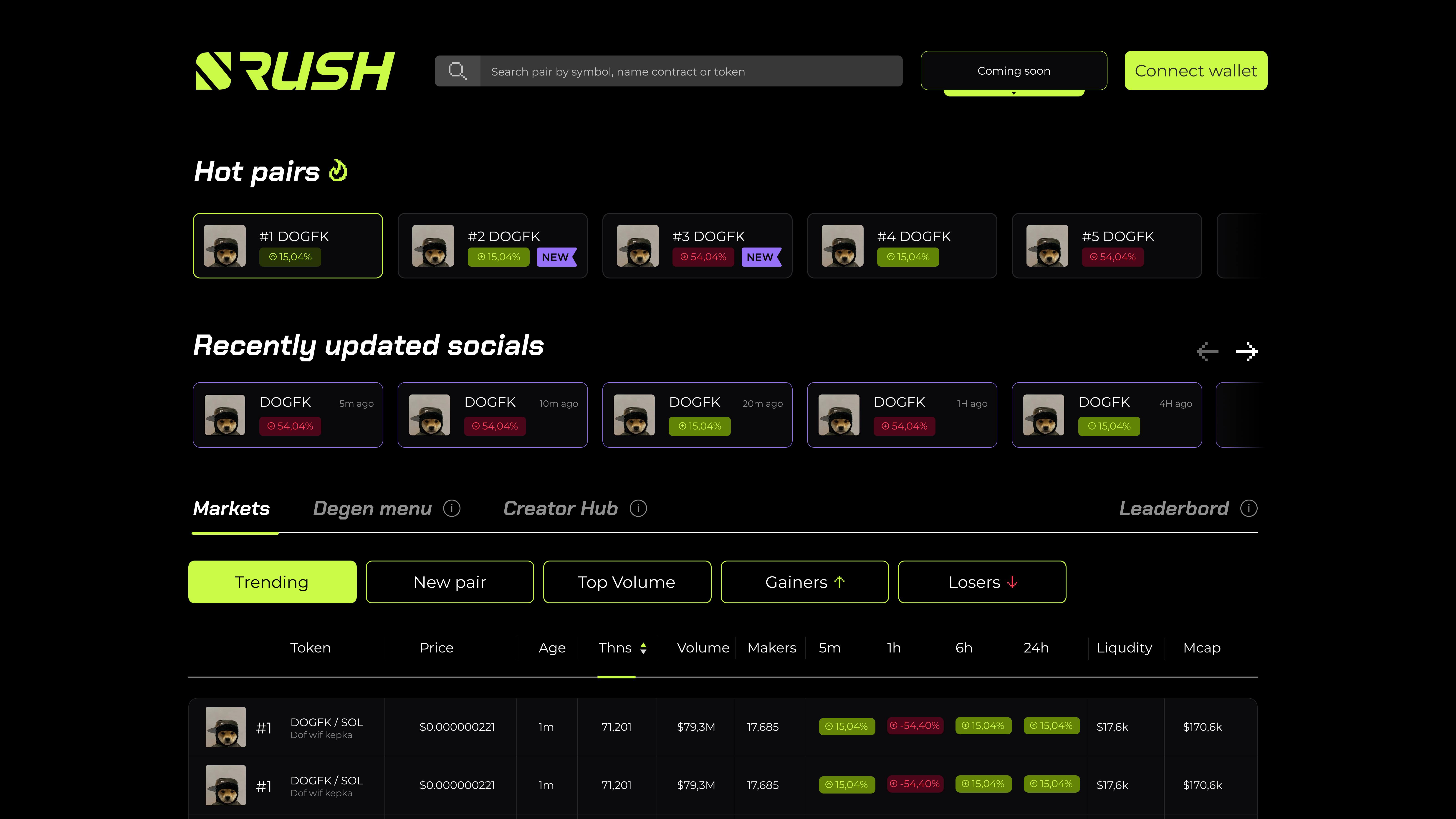1456x819 pixels.
Task: Click the info icon next to Creator Hub
Action: 638,508
